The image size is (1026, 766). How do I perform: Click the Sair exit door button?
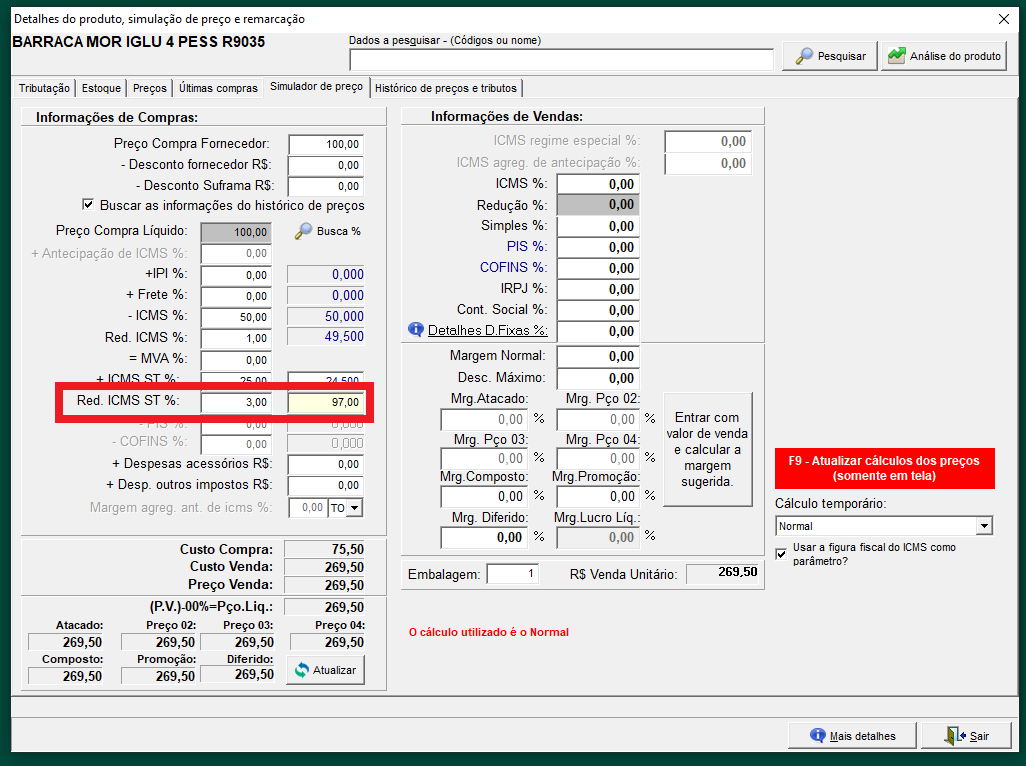click(x=966, y=736)
